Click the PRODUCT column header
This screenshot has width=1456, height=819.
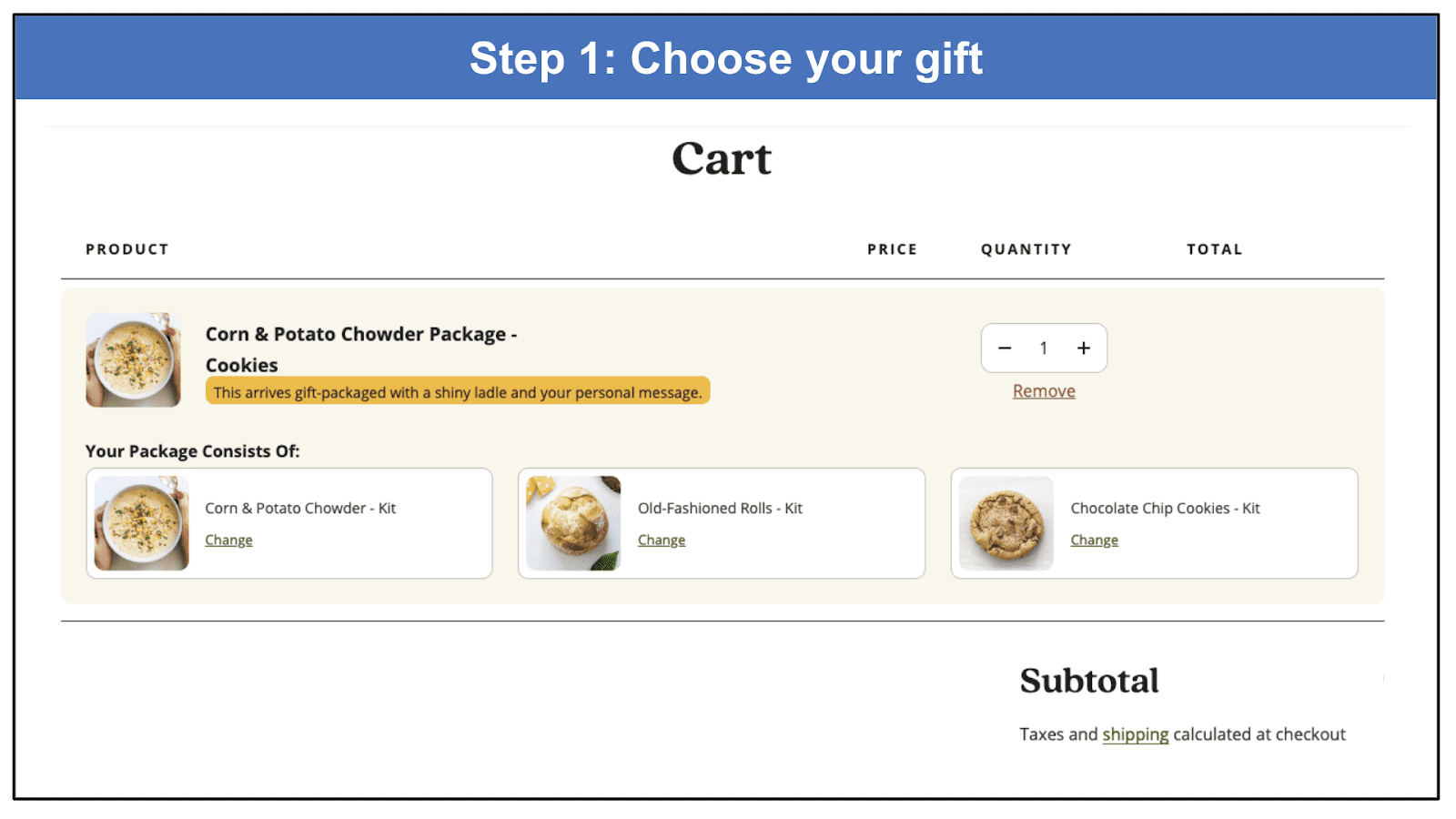click(127, 249)
